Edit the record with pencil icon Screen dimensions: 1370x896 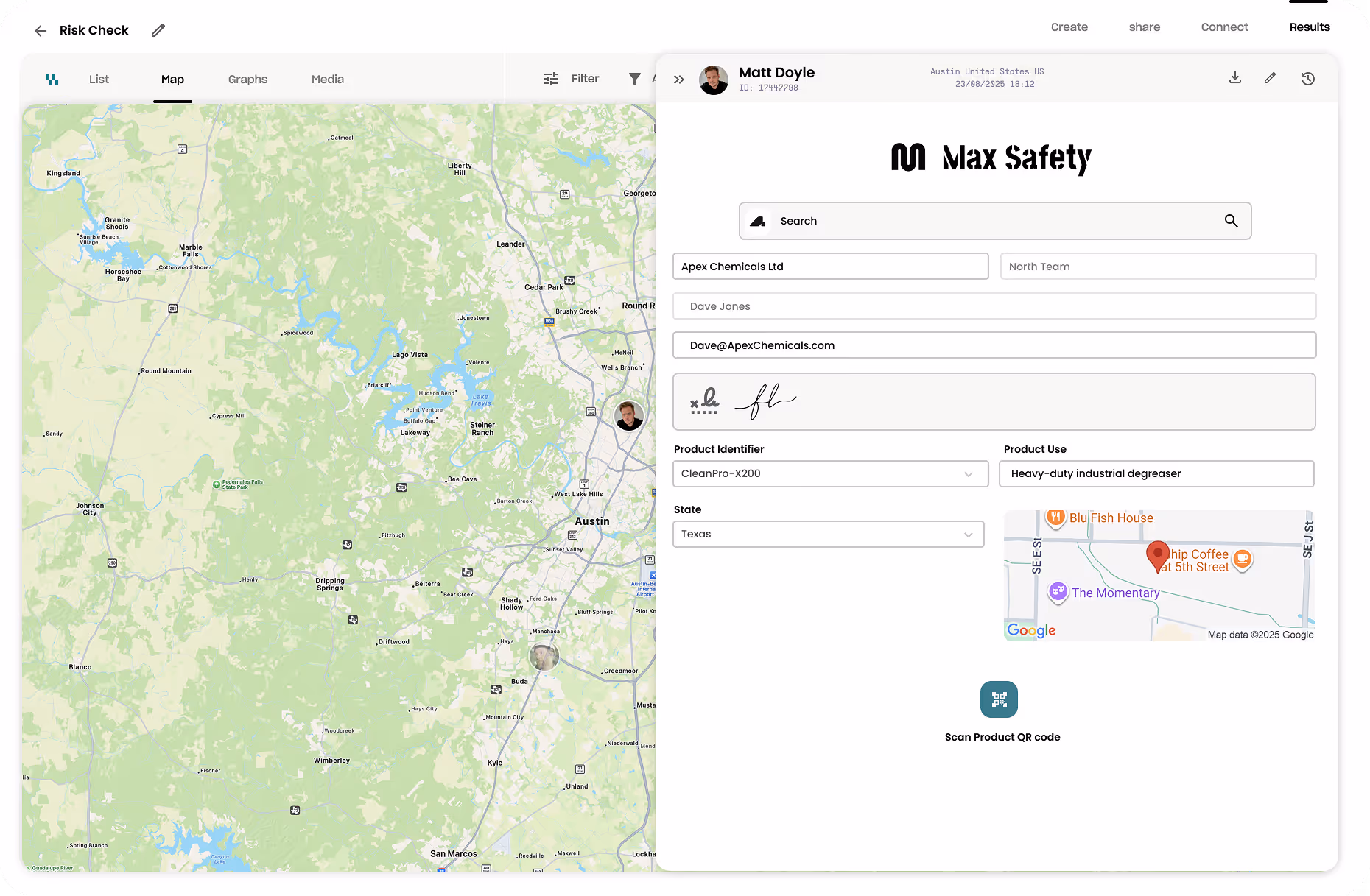pos(1270,78)
